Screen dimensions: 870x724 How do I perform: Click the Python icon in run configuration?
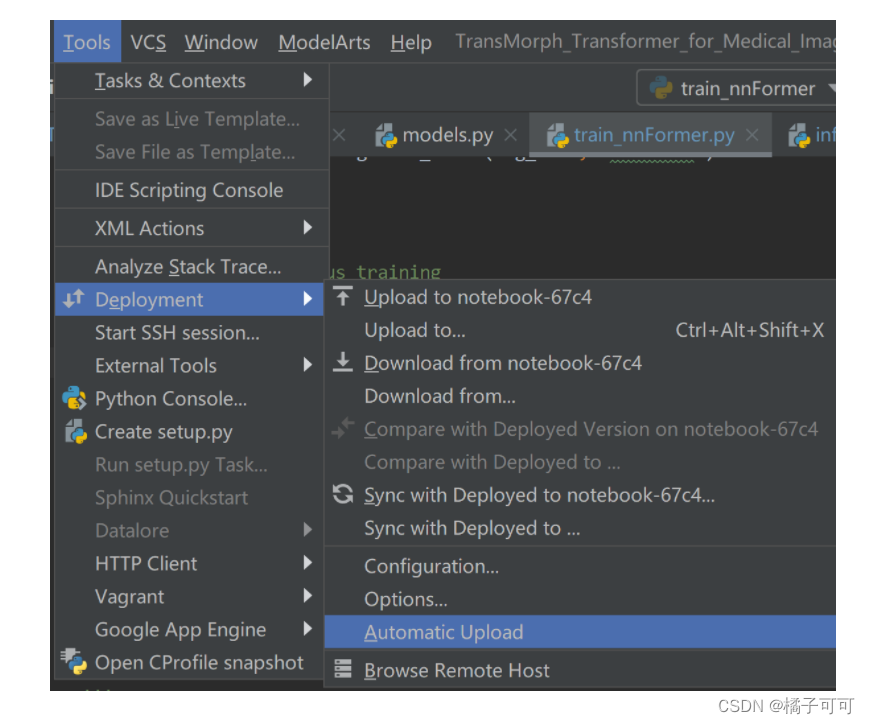(661, 88)
